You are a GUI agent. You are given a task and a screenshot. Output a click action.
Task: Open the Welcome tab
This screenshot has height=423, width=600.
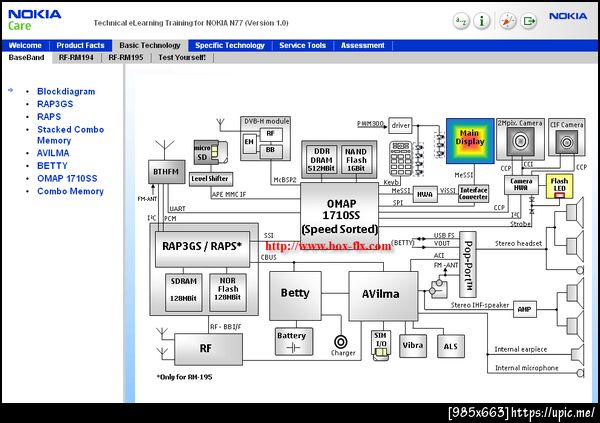(x=25, y=46)
